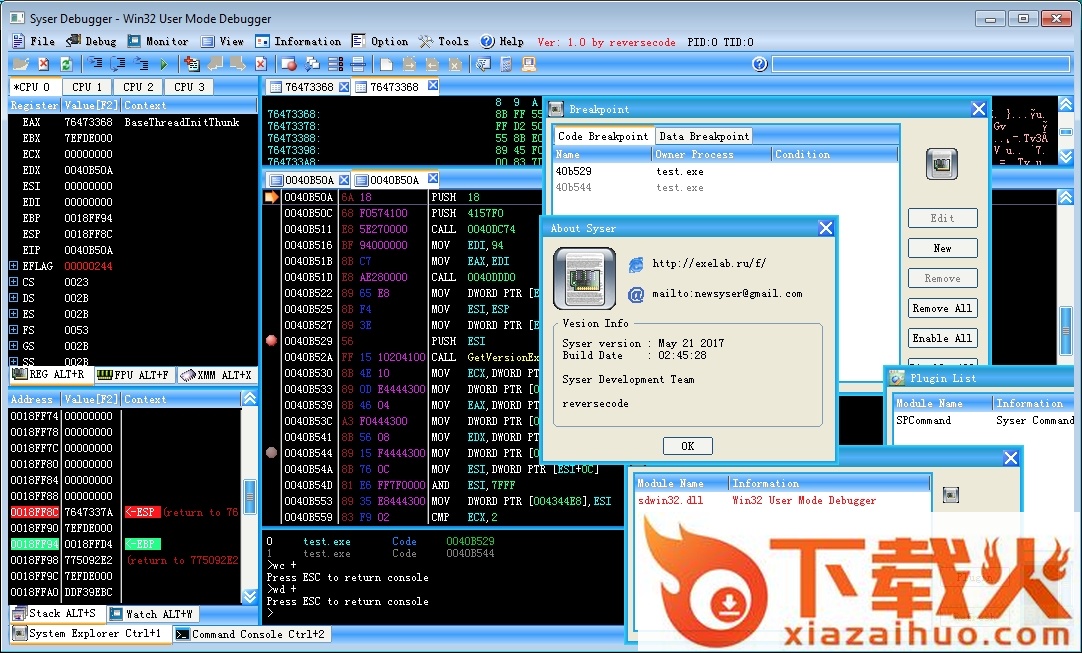
Task: Click the Enable All breakpoints button
Action: coord(943,338)
